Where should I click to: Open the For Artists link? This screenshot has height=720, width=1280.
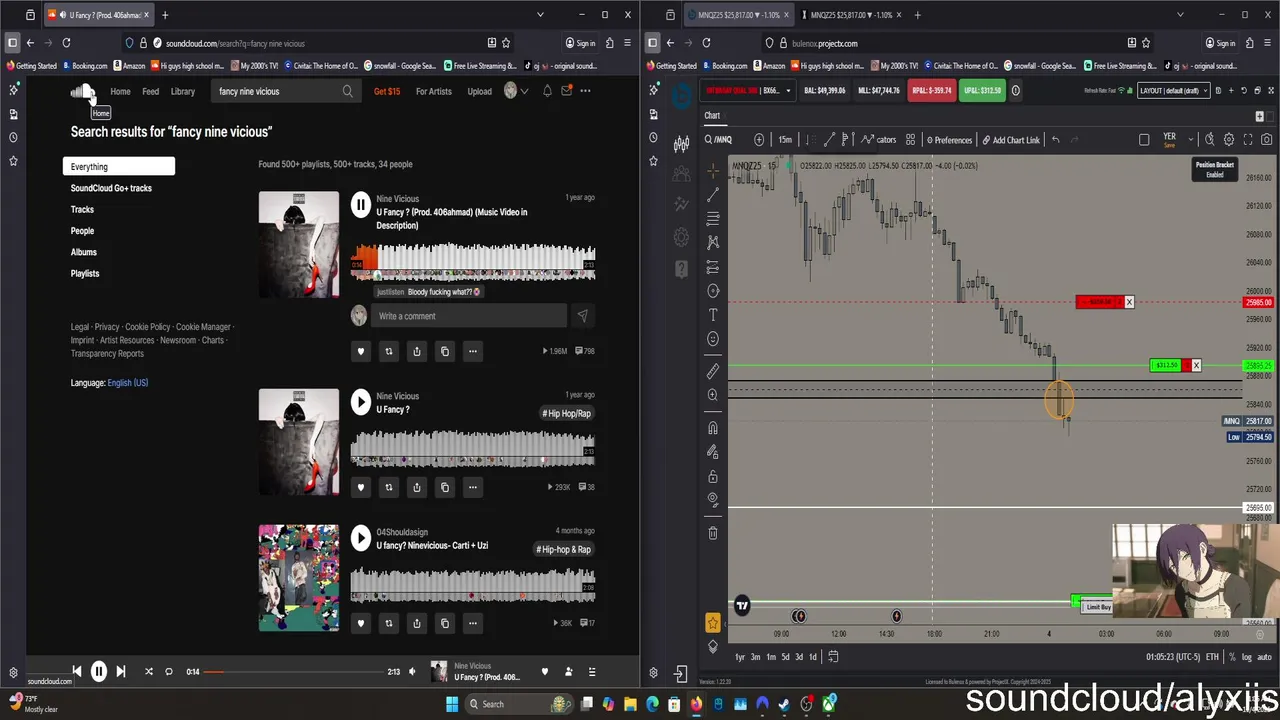click(x=433, y=91)
